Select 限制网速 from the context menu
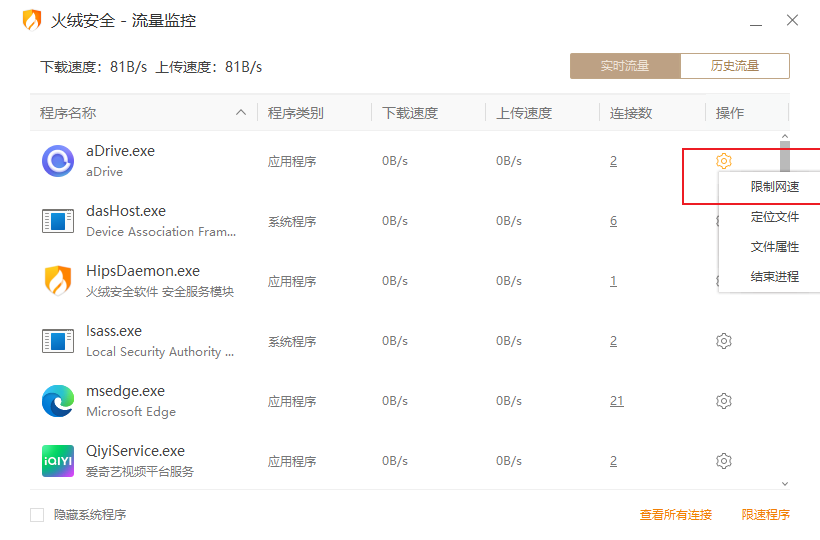 pyautogui.click(x=774, y=187)
